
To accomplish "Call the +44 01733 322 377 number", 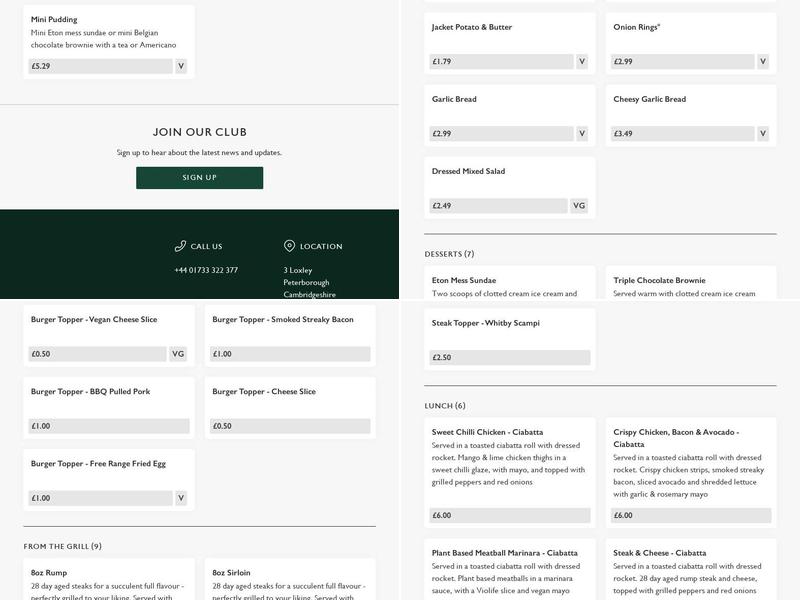I will click(206, 270).
